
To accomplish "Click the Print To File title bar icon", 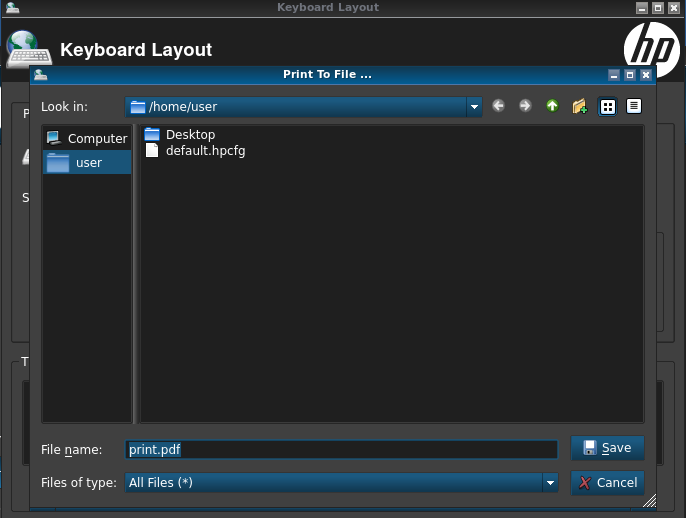I will (x=41, y=75).
